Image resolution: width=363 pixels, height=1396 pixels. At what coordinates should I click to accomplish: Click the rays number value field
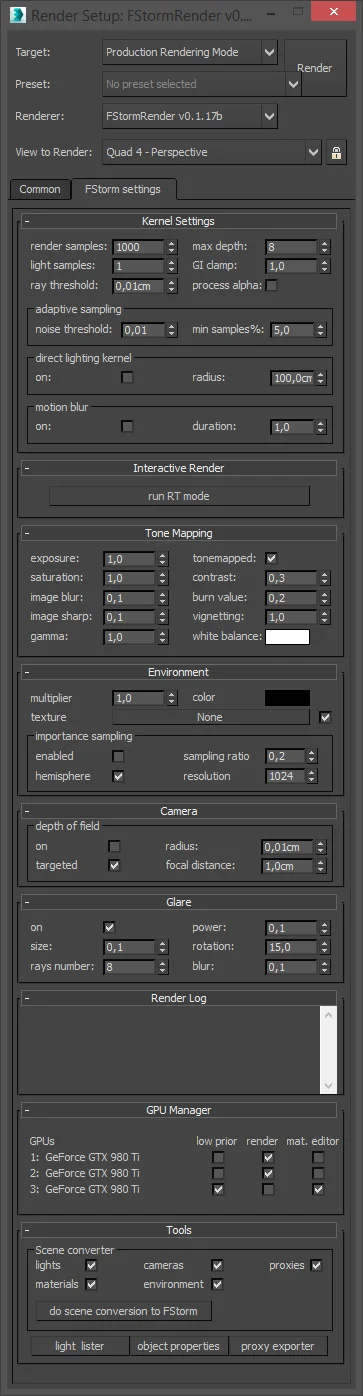point(128,966)
